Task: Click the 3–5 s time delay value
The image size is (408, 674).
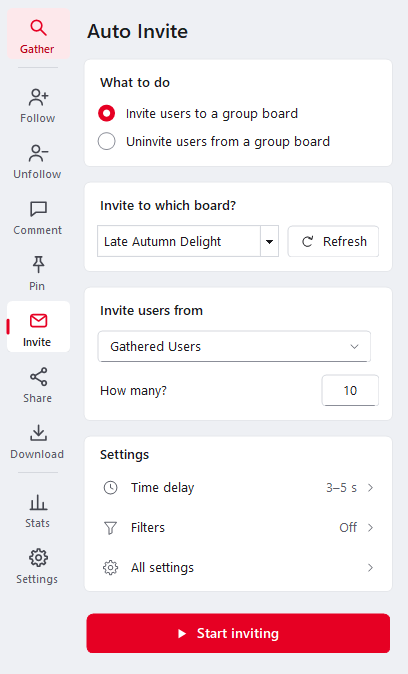Action: (341, 488)
